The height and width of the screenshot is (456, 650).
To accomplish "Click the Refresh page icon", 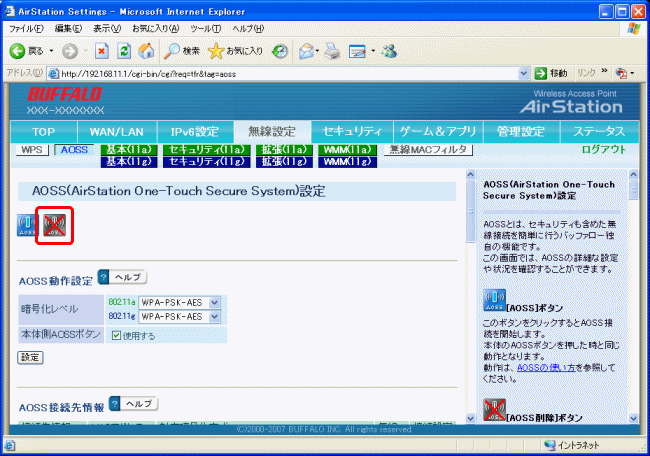I will click(124, 51).
